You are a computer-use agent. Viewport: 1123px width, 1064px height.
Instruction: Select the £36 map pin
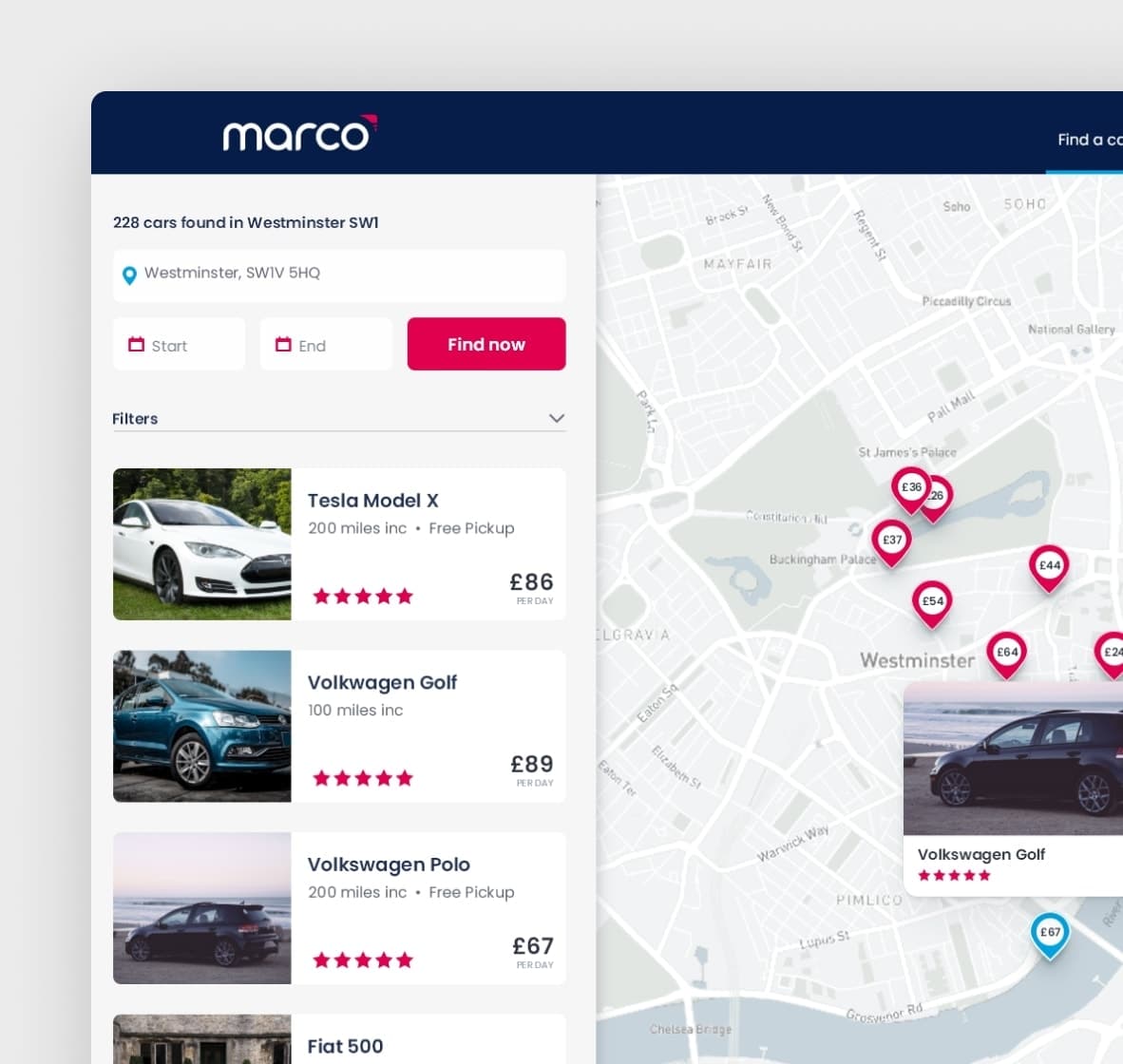point(911,489)
